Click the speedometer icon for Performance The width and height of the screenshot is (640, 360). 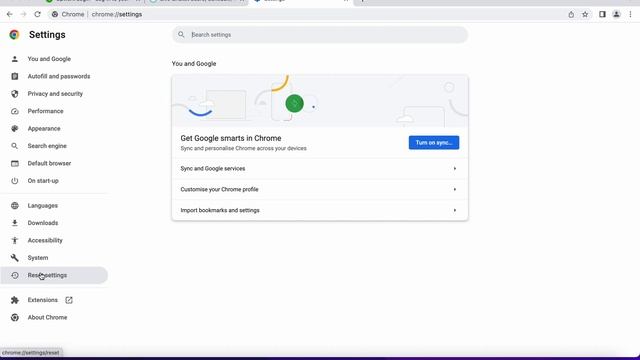pyautogui.click(x=15, y=111)
